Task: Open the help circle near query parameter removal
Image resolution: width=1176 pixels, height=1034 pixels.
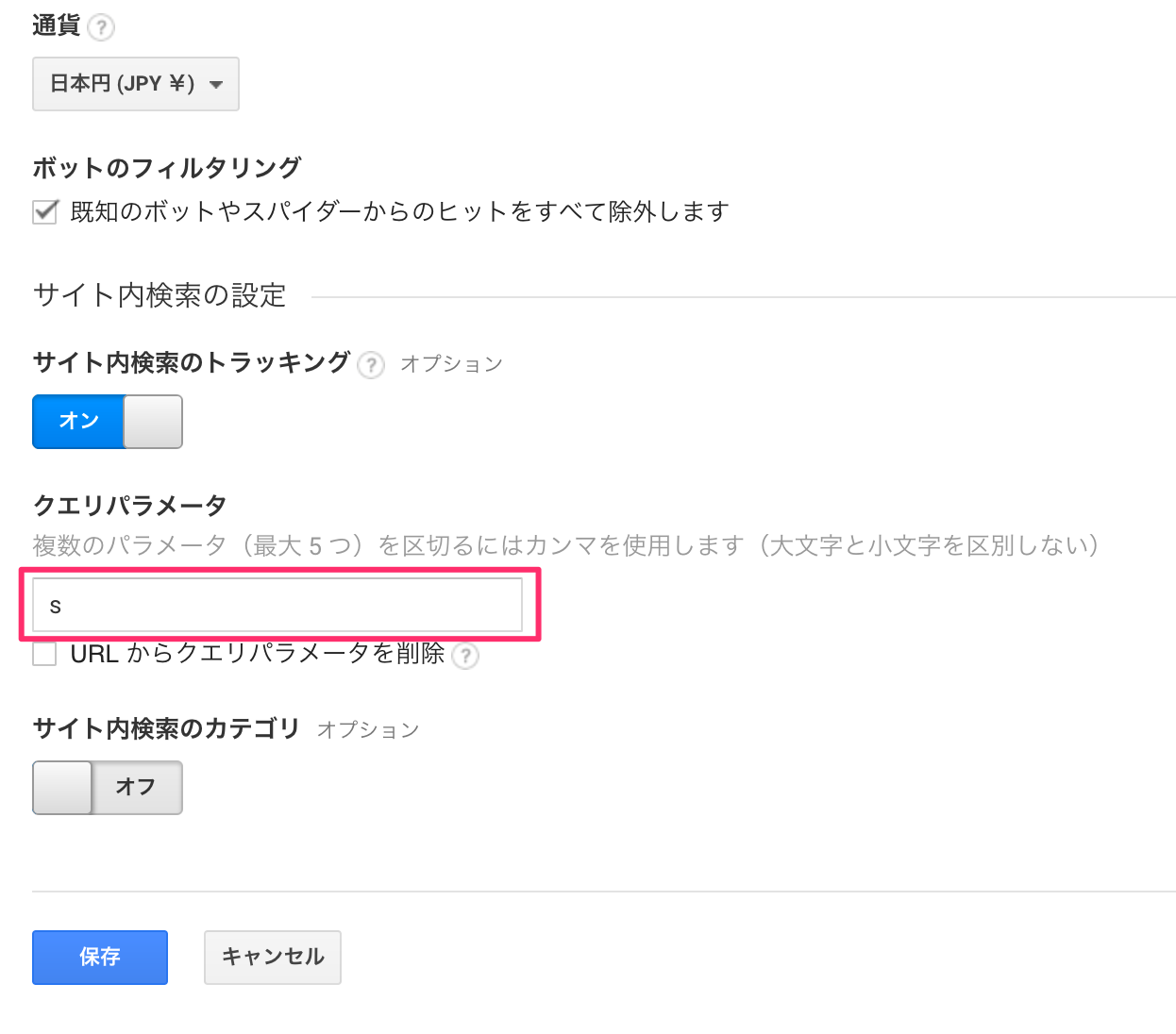Action: click(x=466, y=657)
